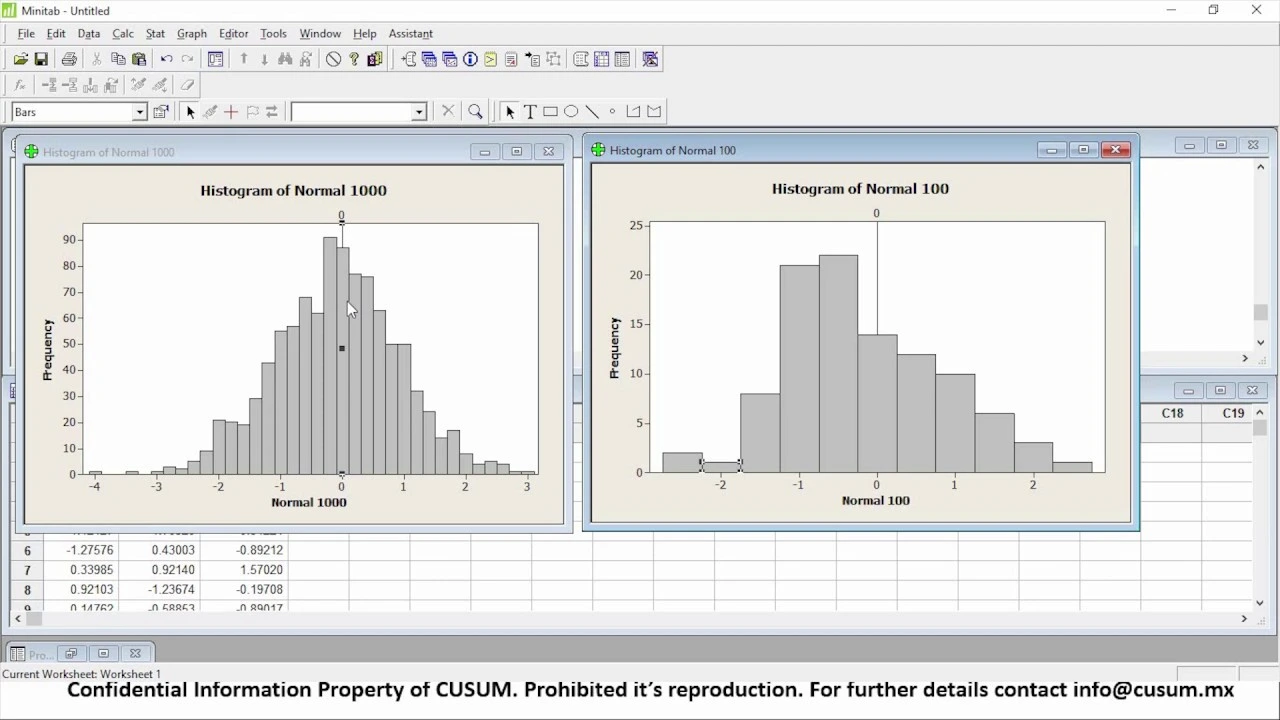
Task: Click the Edit Bars properties icon
Action: (x=160, y=112)
